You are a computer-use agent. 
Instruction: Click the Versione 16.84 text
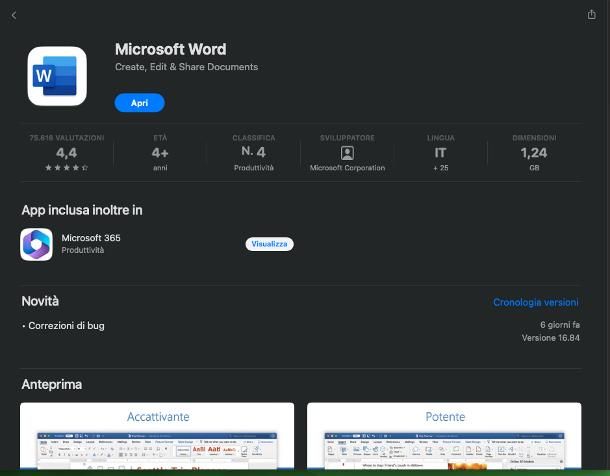coord(550,338)
